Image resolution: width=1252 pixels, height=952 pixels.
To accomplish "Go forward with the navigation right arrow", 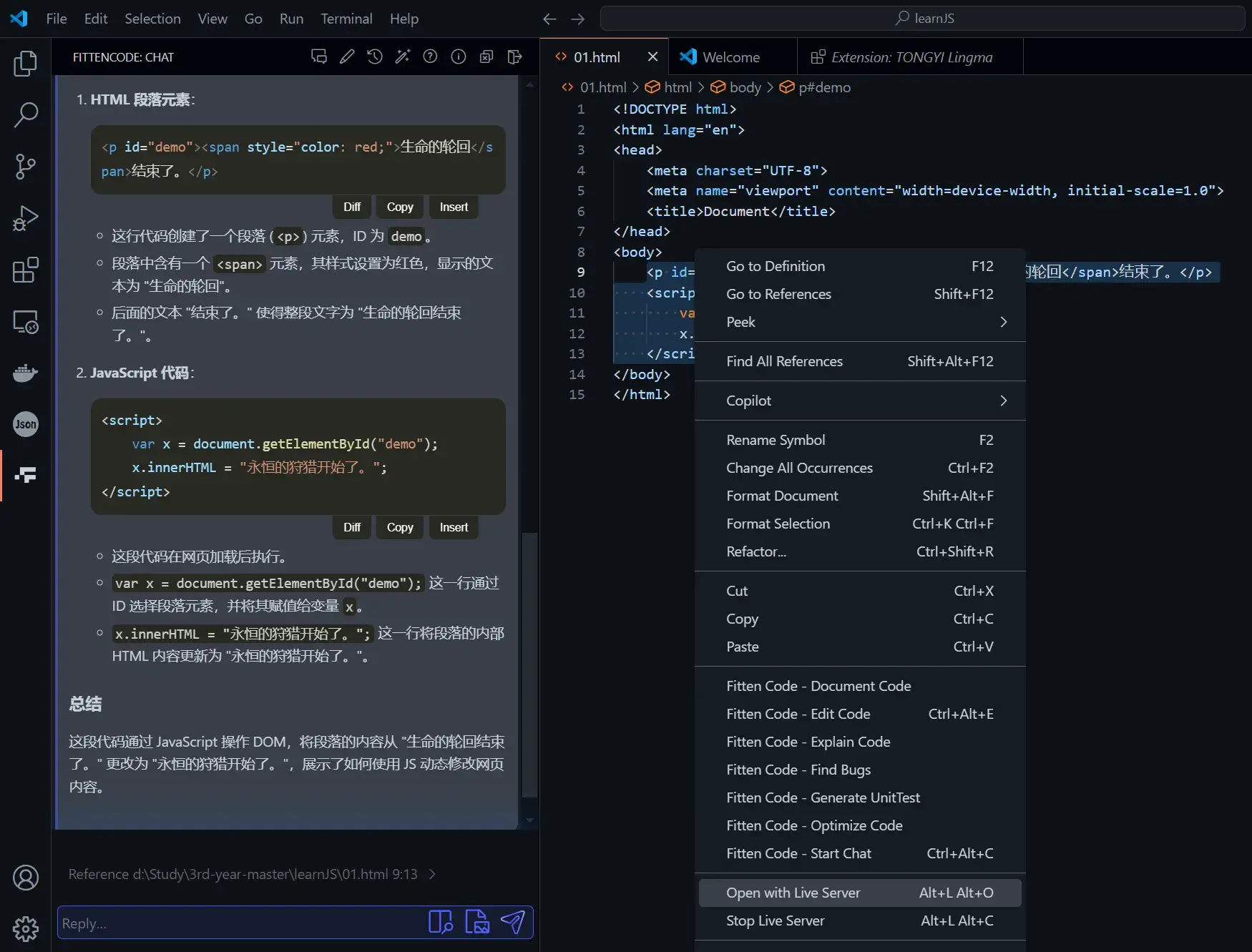I will point(578,19).
